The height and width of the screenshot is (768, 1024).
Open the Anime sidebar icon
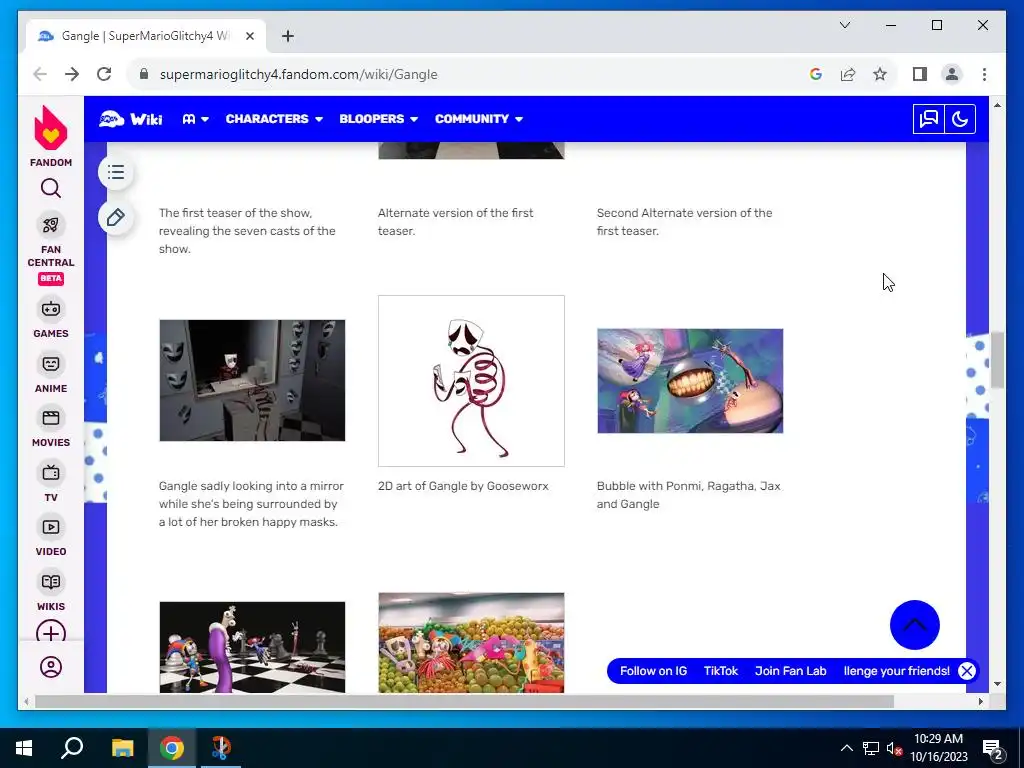[50, 364]
